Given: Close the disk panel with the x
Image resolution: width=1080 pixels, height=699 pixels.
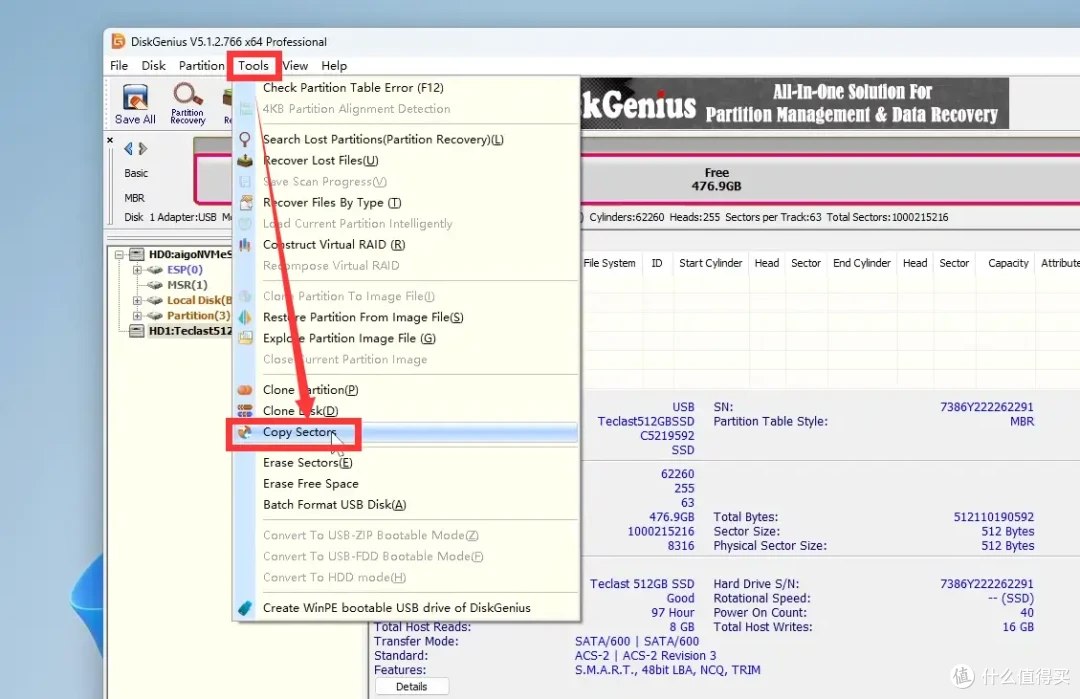Looking at the screenshot, I should (110, 140).
